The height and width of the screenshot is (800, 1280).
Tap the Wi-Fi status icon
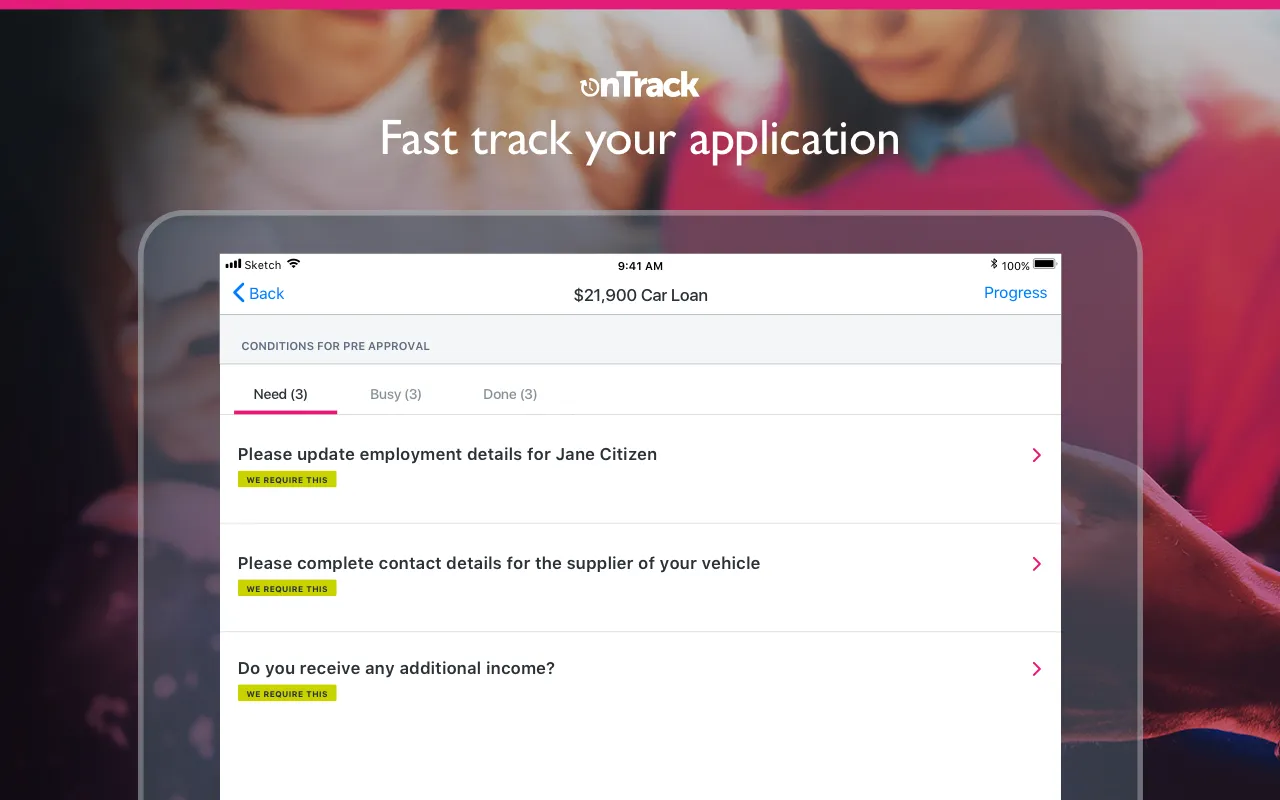pos(293,264)
